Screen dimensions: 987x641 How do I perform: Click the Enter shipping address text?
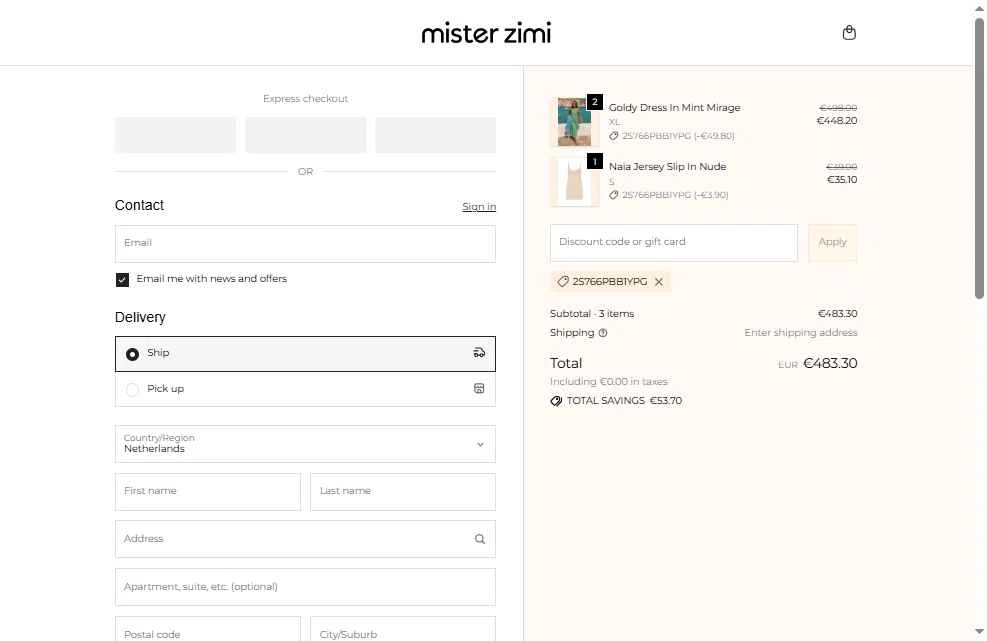coord(801,332)
